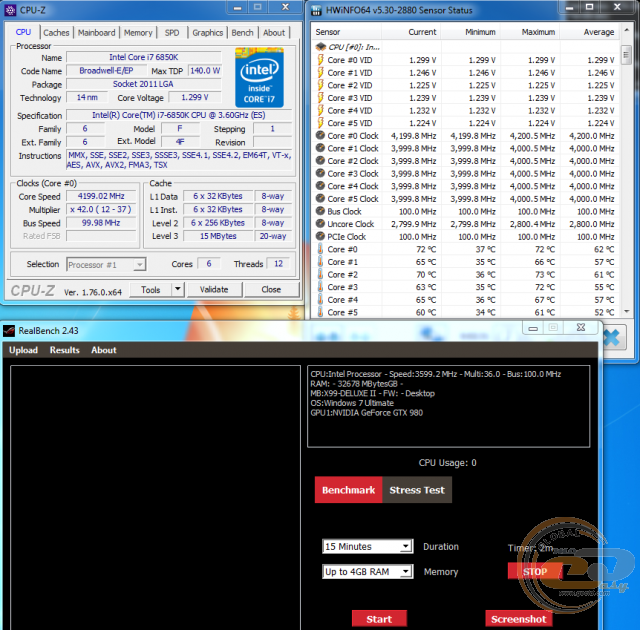Click the Core #0 VID voltage icon
640x630 pixels.
point(320,60)
